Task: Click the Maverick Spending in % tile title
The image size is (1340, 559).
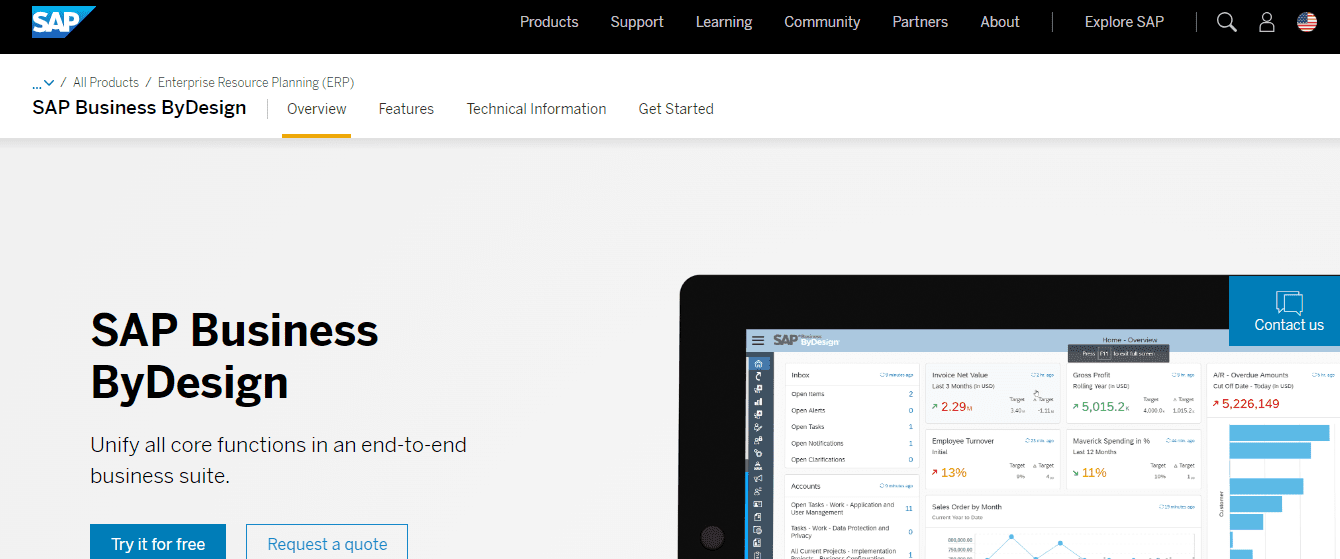Action: coord(1111,441)
